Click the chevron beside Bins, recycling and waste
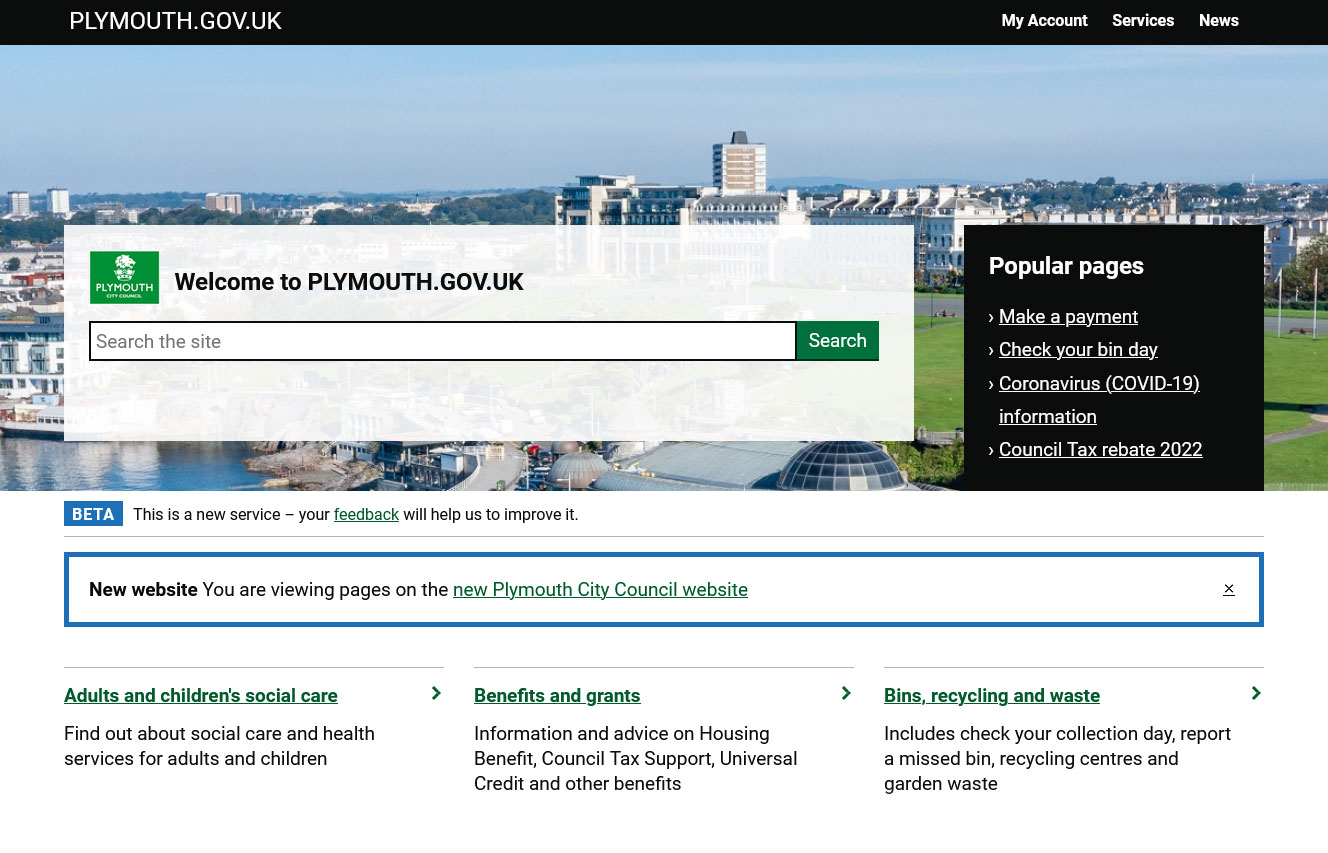The width and height of the screenshot is (1328, 853). (x=1256, y=693)
